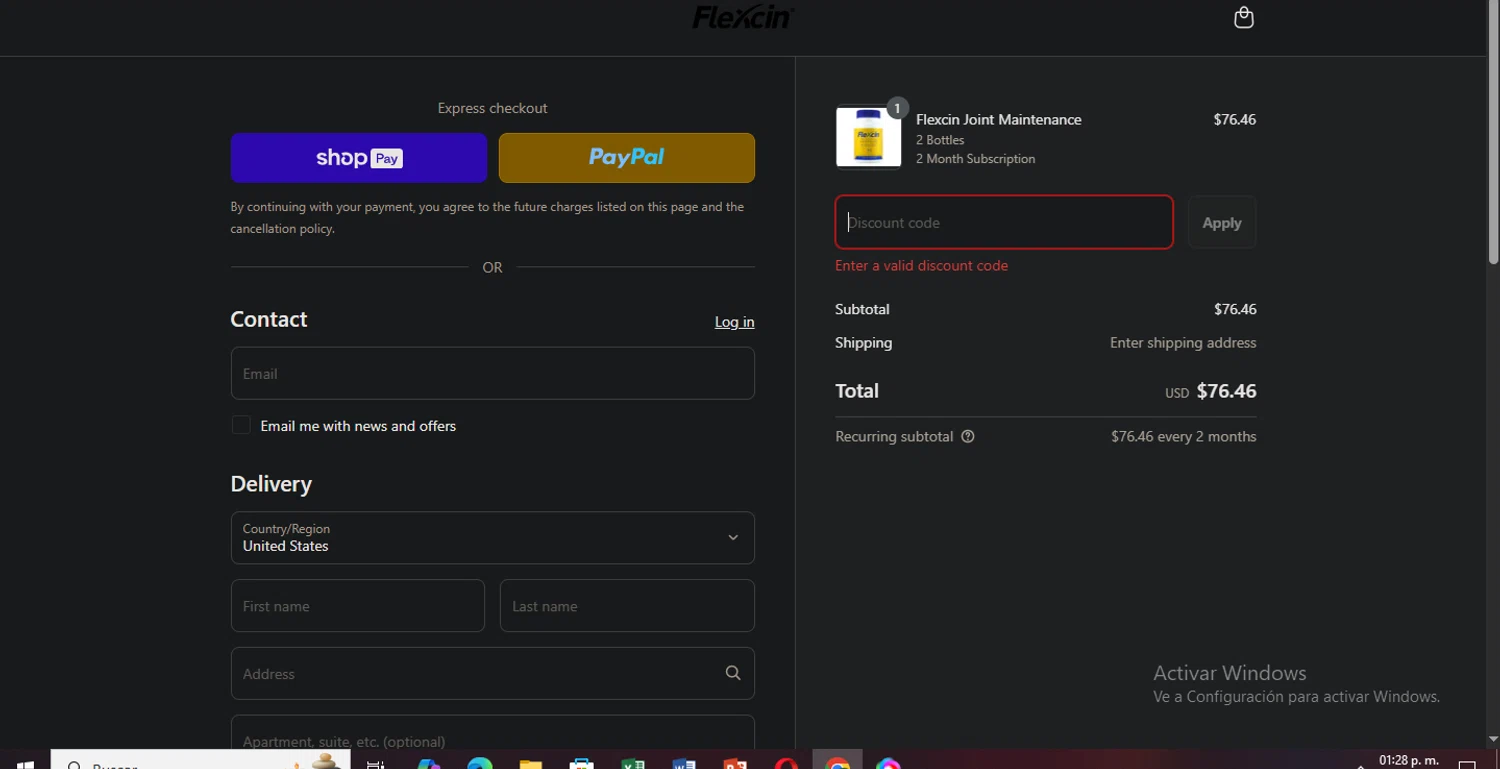Click the Recurring subtotal help icon
The image size is (1500, 769).
(x=968, y=436)
